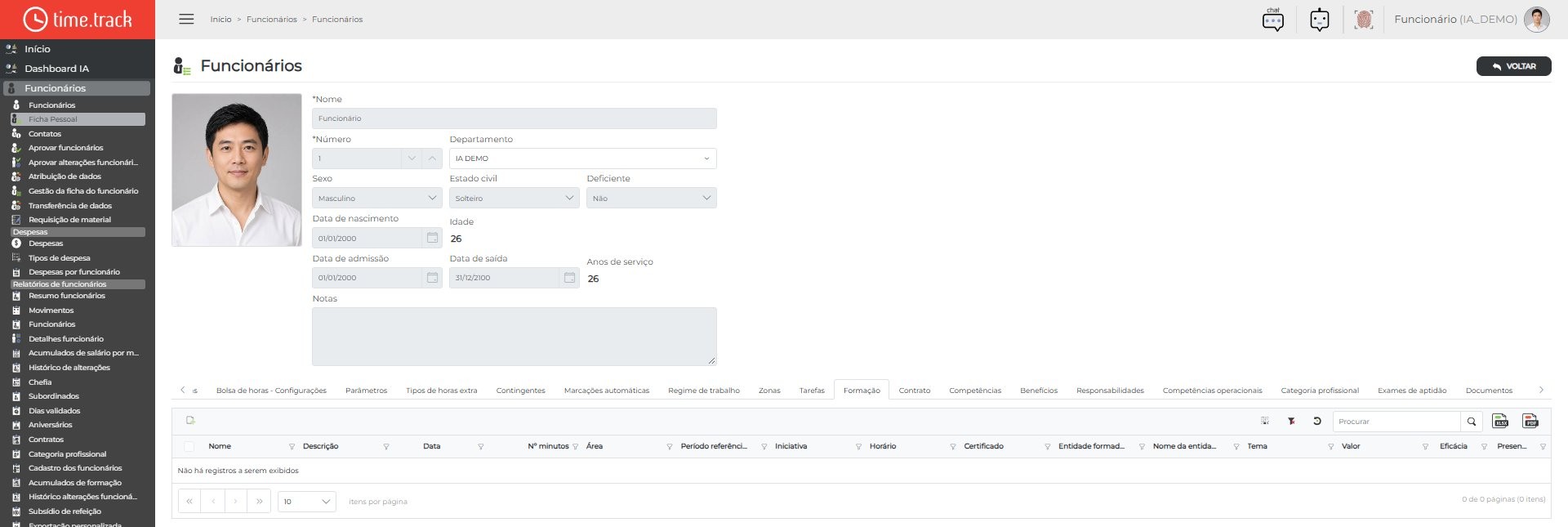Open the items per page dropdown
This screenshot has height=527, width=1568.
click(307, 501)
